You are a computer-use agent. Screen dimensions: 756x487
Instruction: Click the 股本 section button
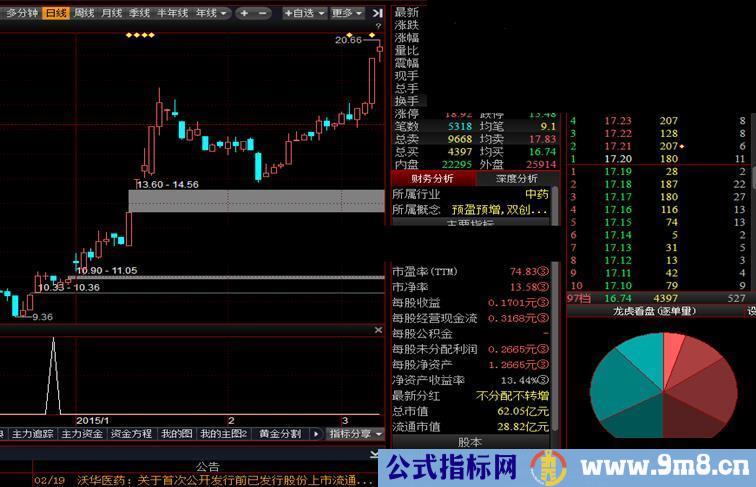pyautogui.click(x=470, y=441)
